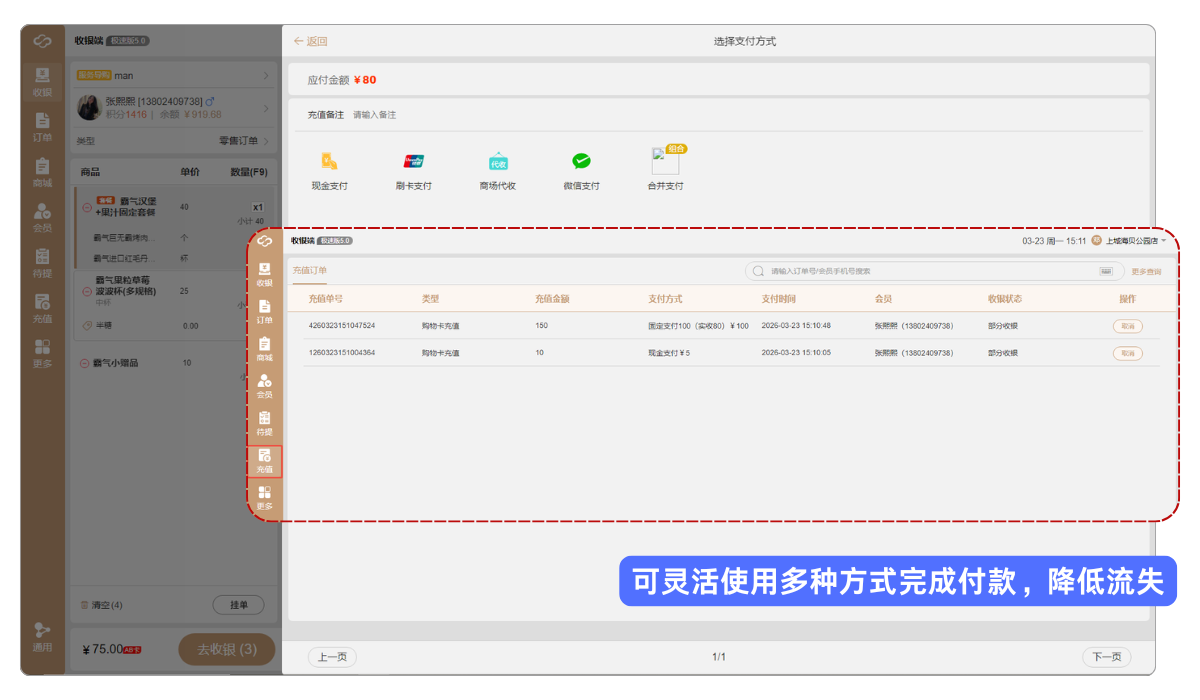
Task: Pay with 微信支付 WeChat icon
Action: (x=581, y=162)
